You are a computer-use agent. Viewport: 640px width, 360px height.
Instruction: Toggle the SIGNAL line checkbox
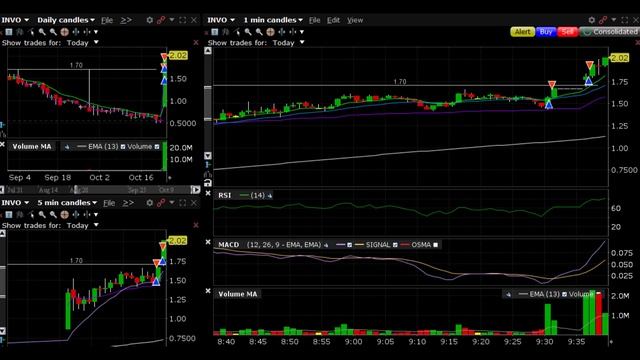[x=395, y=245]
